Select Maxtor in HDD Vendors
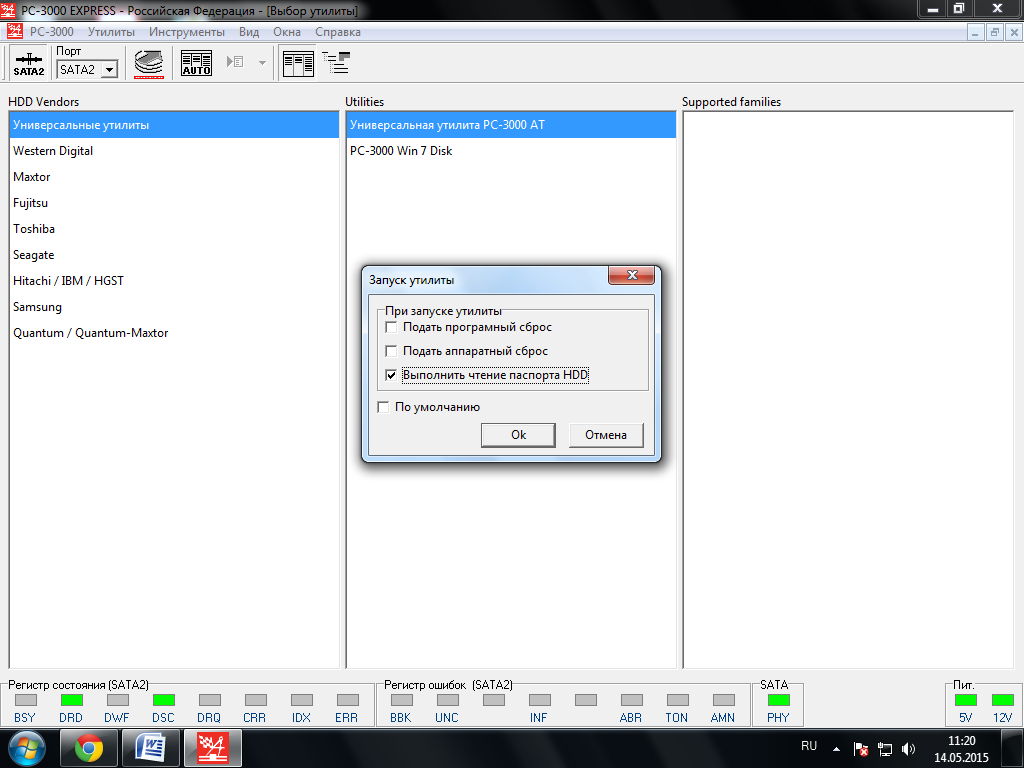The image size is (1024, 768). (x=174, y=177)
